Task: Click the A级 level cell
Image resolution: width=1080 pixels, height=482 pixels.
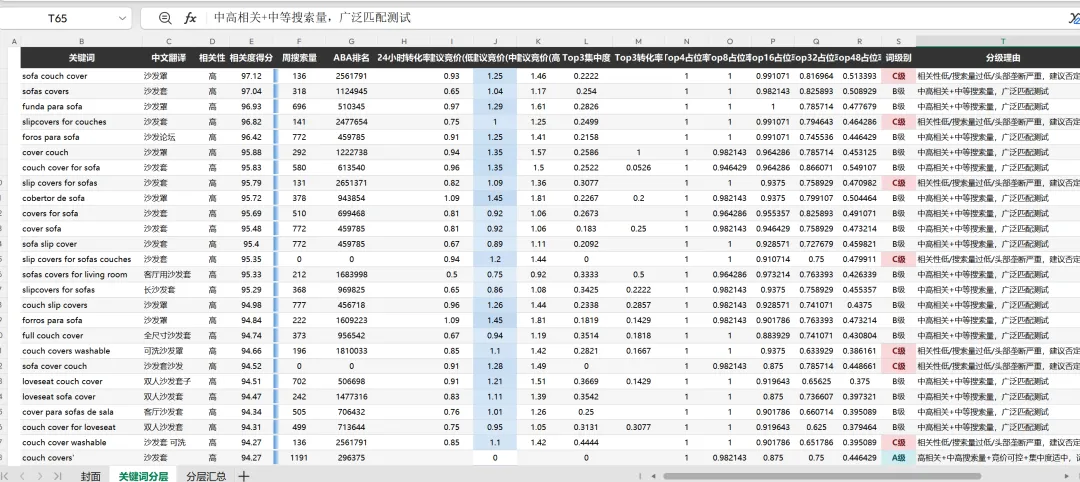Action: (x=899, y=458)
